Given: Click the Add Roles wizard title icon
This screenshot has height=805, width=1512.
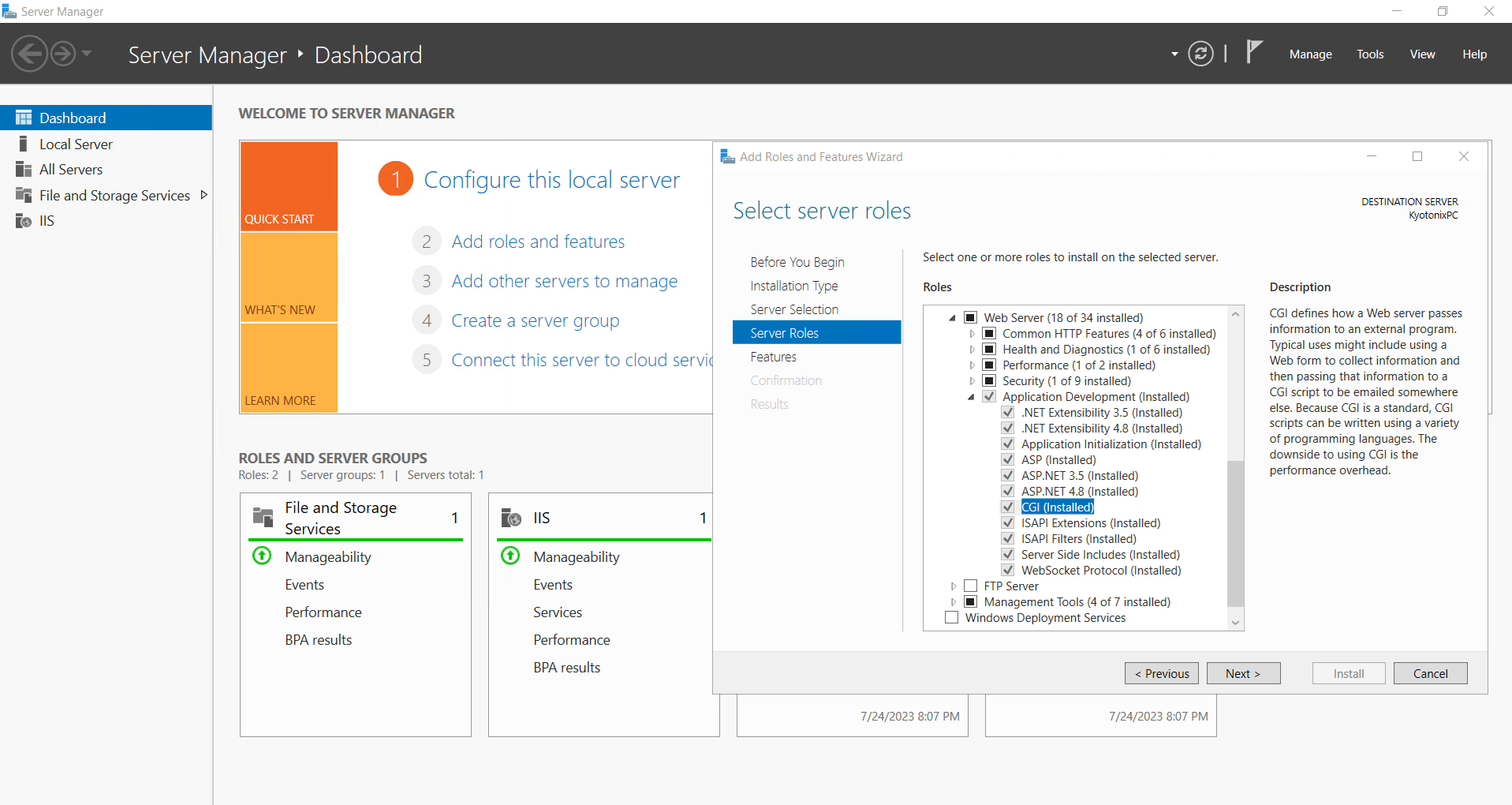Looking at the screenshot, I should [727, 156].
